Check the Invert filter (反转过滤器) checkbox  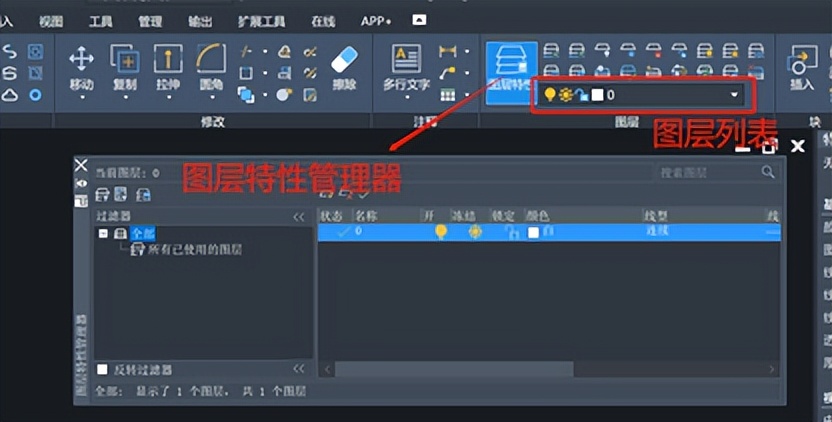click(102, 369)
